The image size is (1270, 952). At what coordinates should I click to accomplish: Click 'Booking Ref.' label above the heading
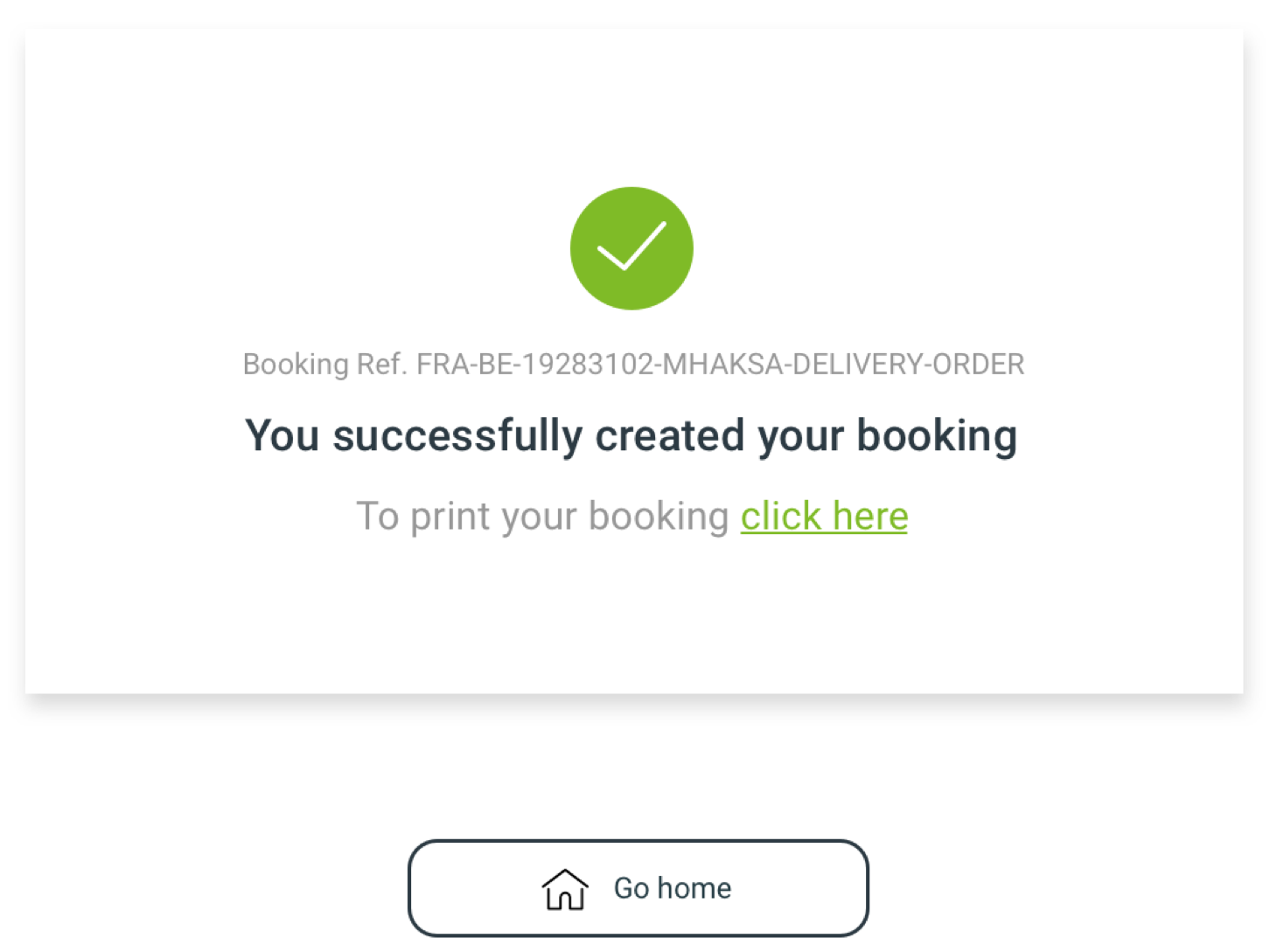click(x=324, y=364)
